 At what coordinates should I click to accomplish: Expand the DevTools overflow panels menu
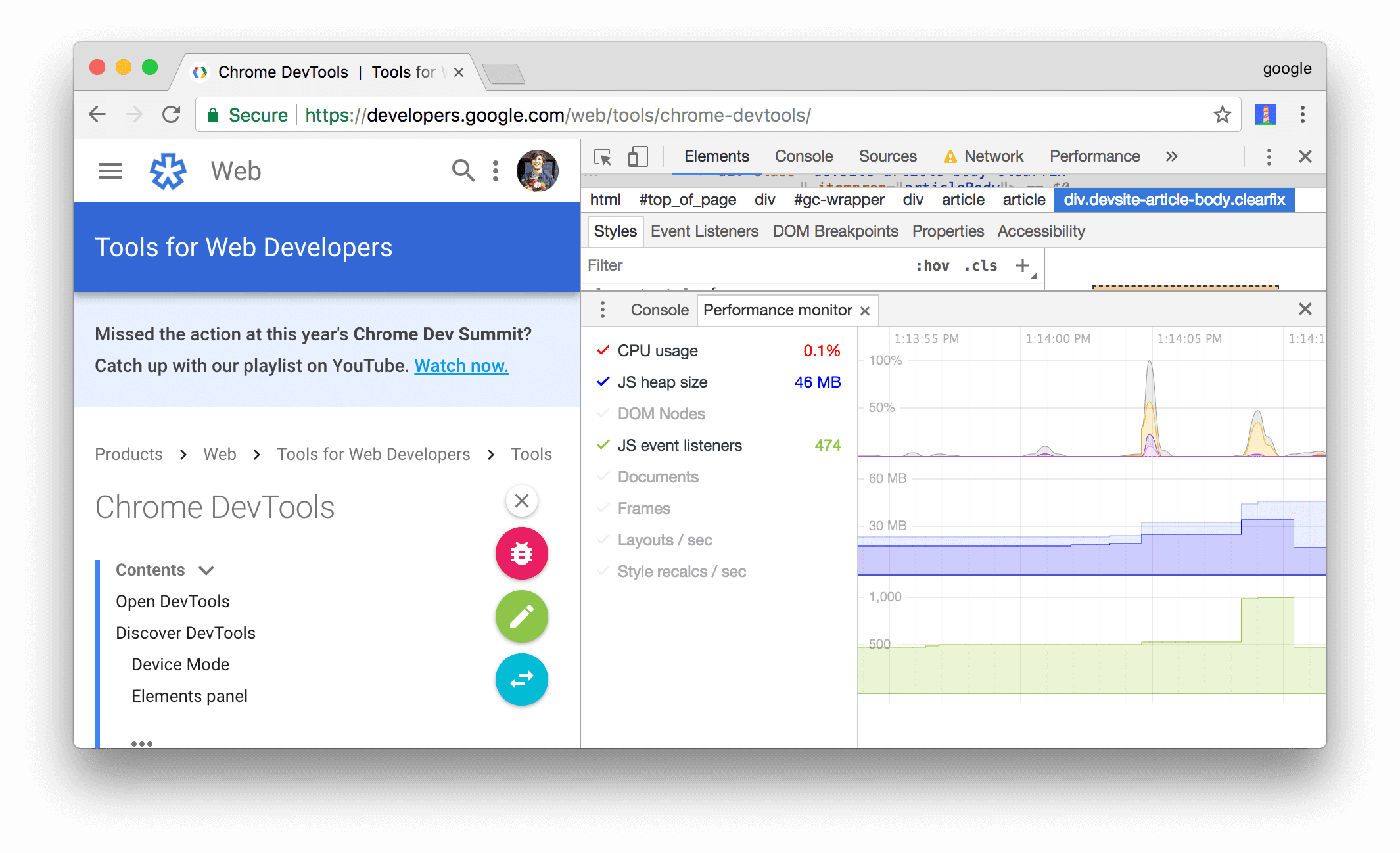[1172, 158]
